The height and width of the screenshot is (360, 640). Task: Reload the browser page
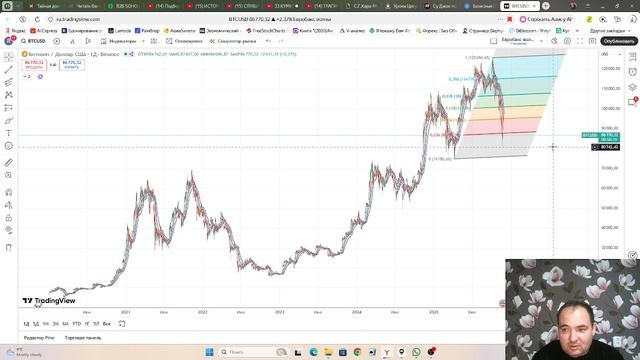click(37, 19)
